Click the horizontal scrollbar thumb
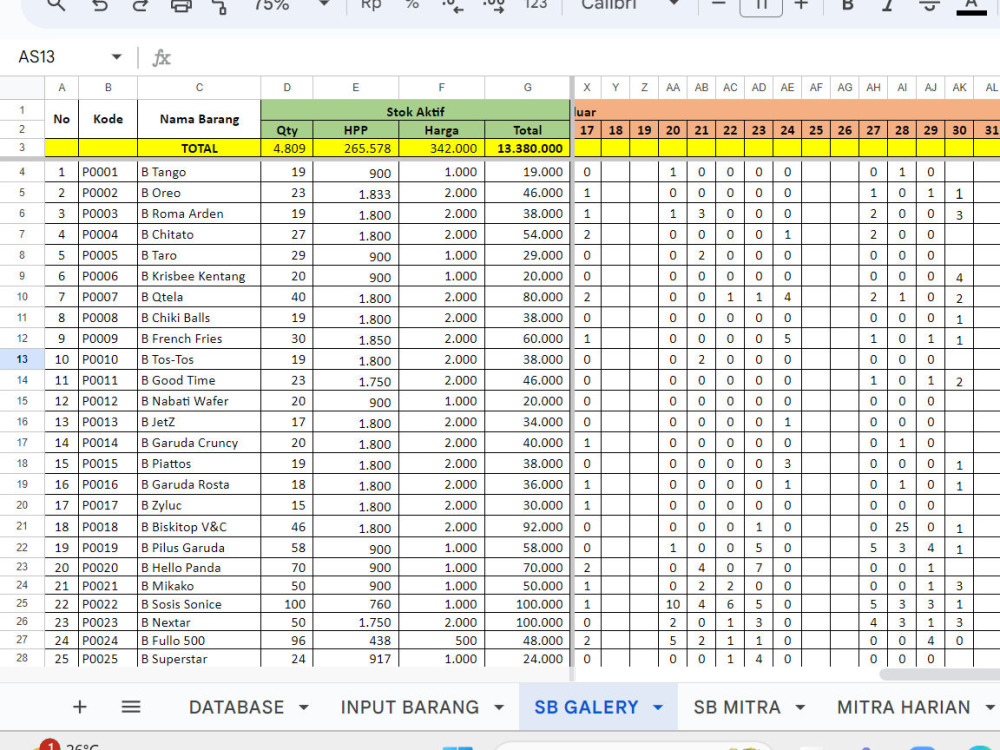 pyautogui.click(x=939, y=674)
